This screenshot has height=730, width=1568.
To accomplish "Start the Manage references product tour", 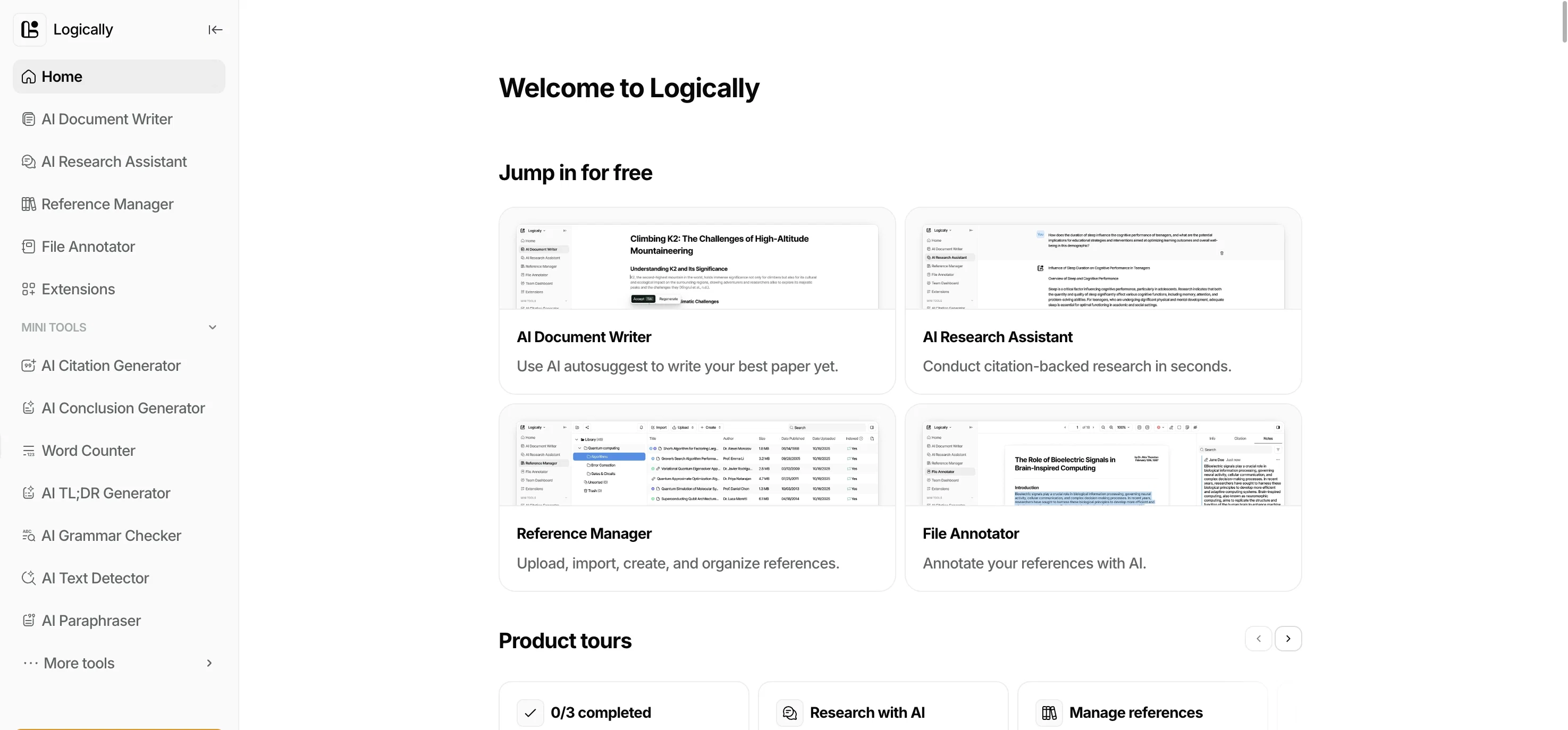I will (1142, 707).
